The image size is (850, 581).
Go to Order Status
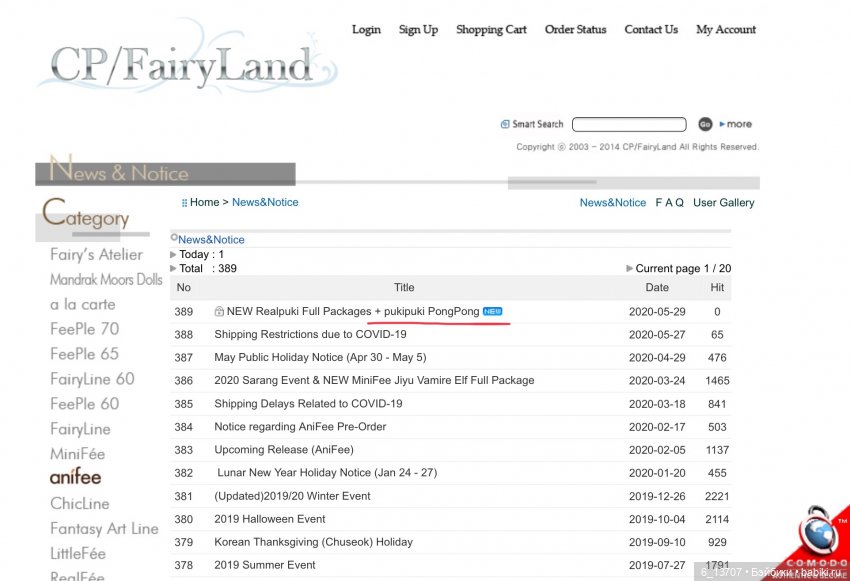coord(575,30)
